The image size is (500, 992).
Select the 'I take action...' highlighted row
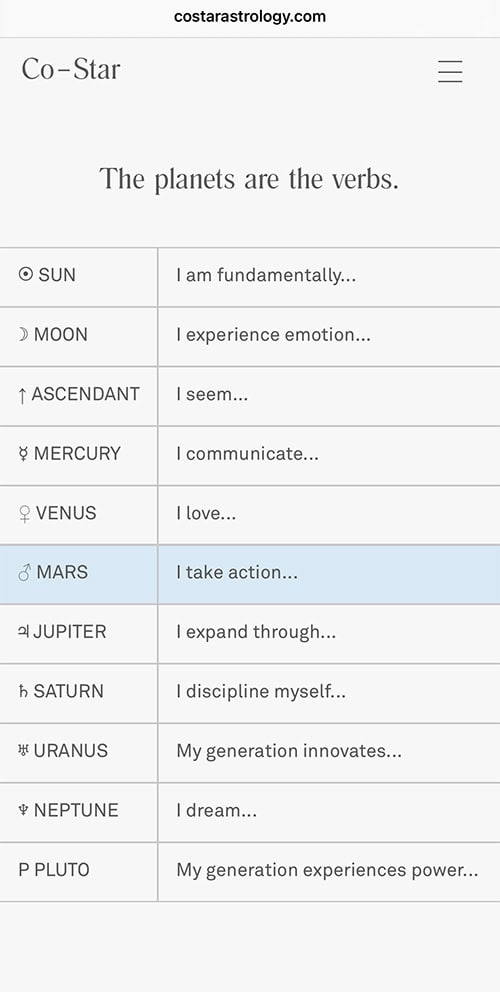click(x=250, y=574)
